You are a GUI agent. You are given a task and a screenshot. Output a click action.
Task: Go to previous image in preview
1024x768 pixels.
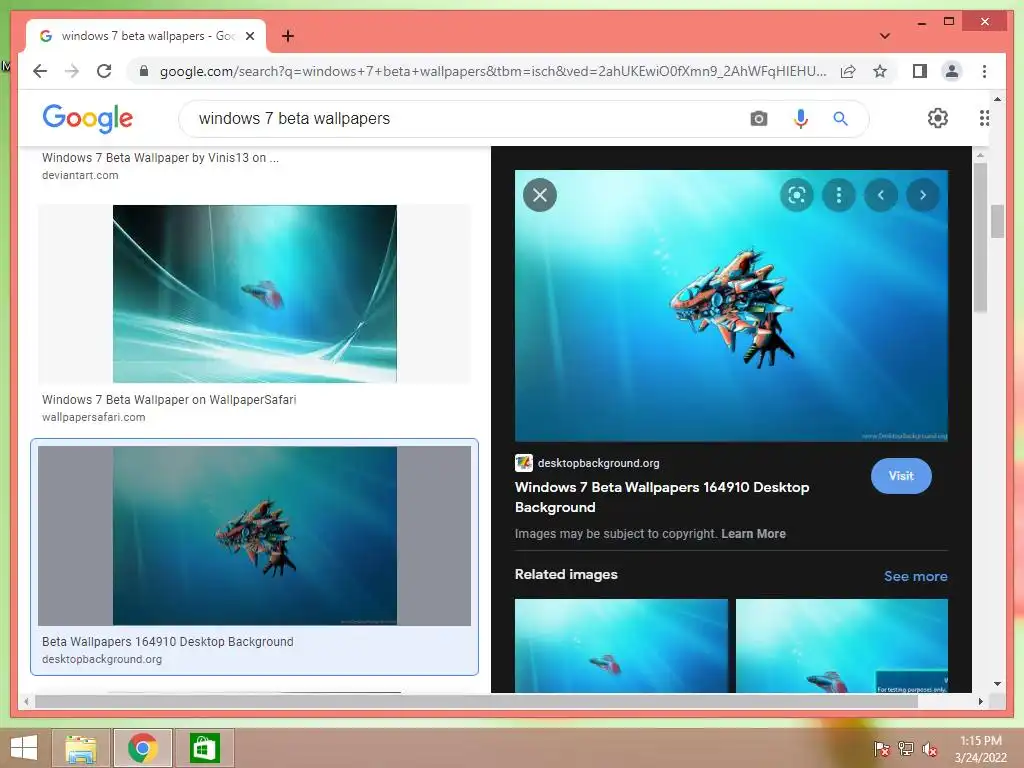pyautogui.click(x=881, y=195)
